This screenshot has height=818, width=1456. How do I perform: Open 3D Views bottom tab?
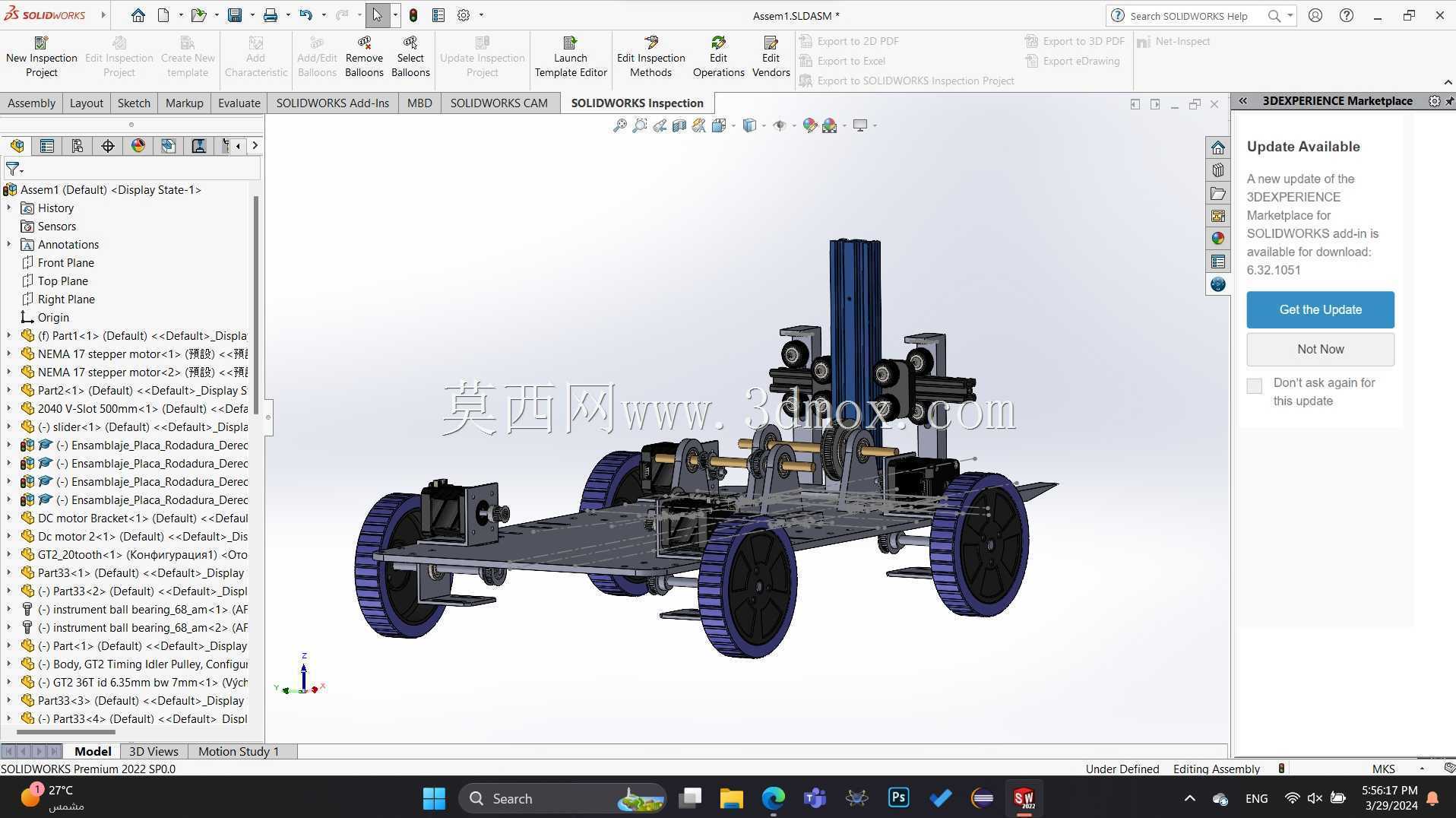tap(154, 751)
